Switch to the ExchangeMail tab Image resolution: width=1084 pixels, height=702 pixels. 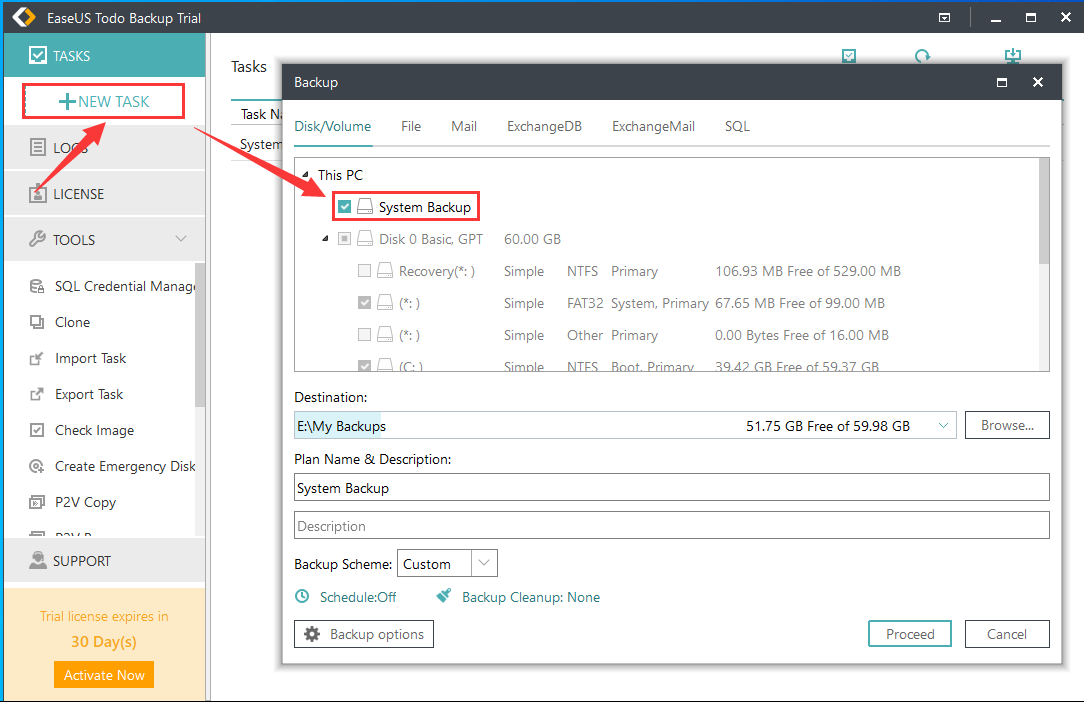pos(653,127)
